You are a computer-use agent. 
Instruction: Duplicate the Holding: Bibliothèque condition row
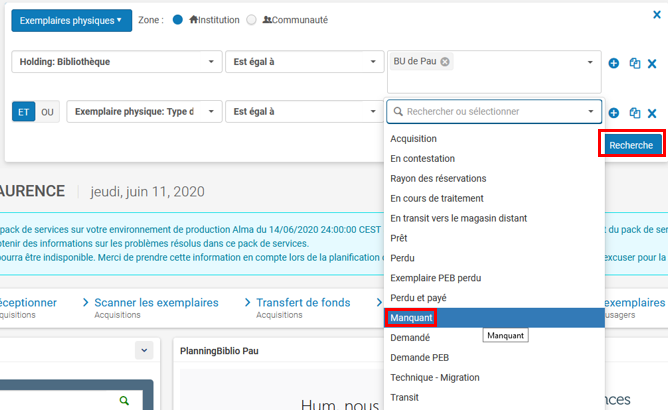click(634, 62)
